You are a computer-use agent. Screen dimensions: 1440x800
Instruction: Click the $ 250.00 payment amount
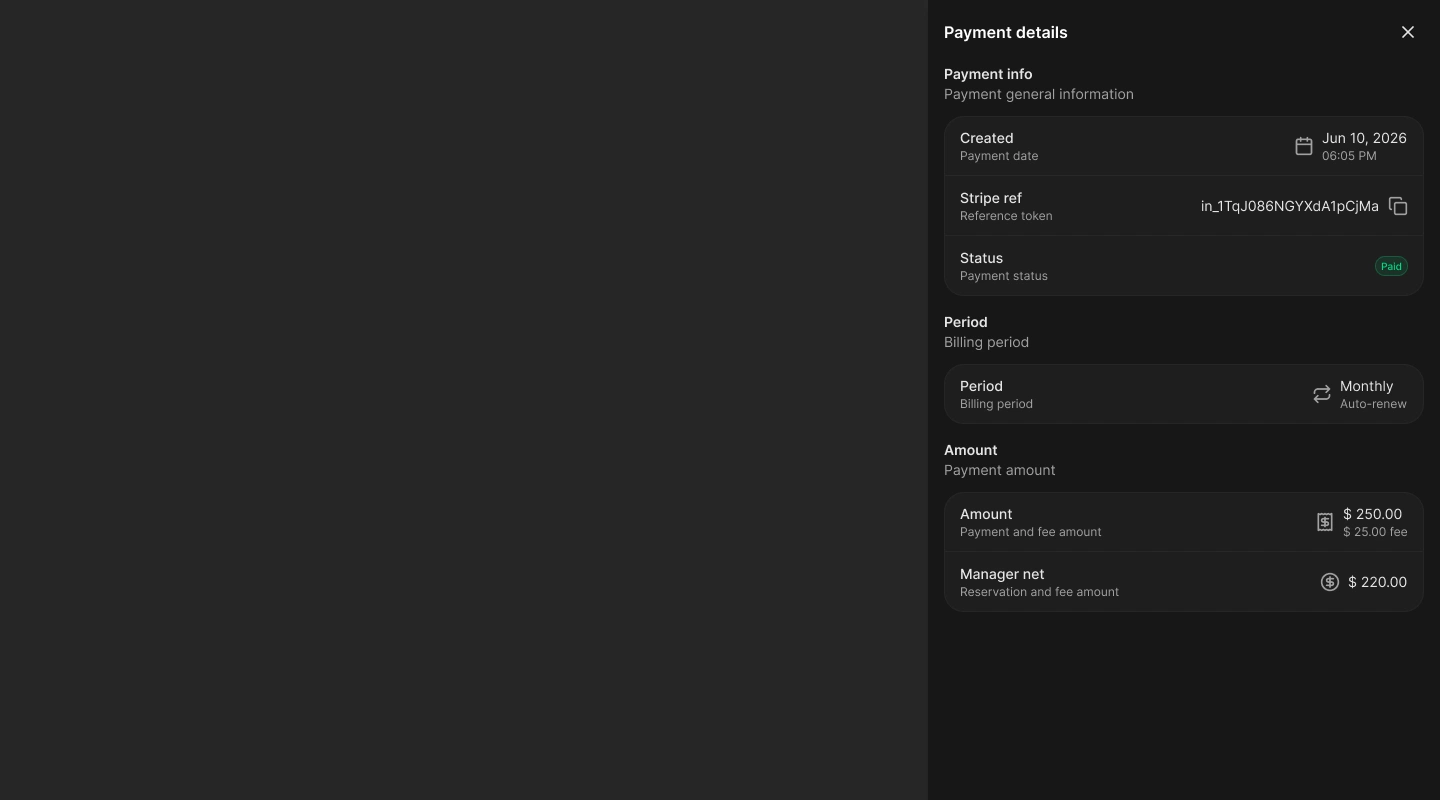click(1372, 514)
